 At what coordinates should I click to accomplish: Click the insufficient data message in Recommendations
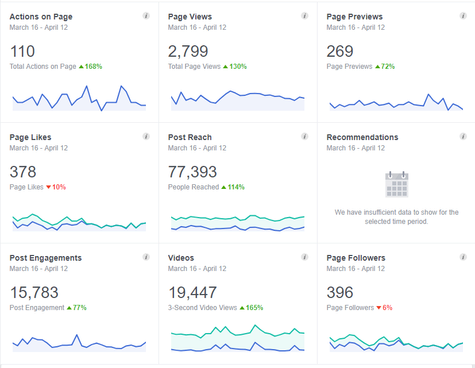pos(396,217)
